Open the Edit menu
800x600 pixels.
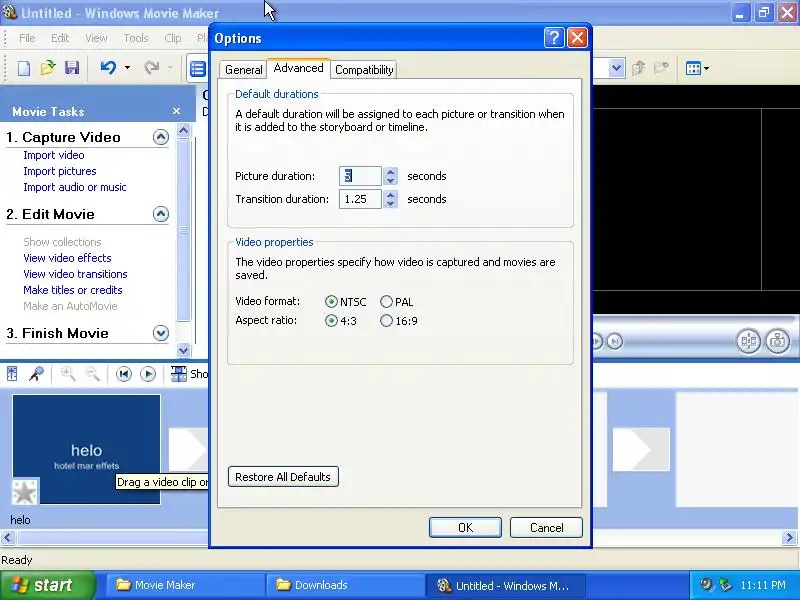pyautogui.click(x=60, y=38)
